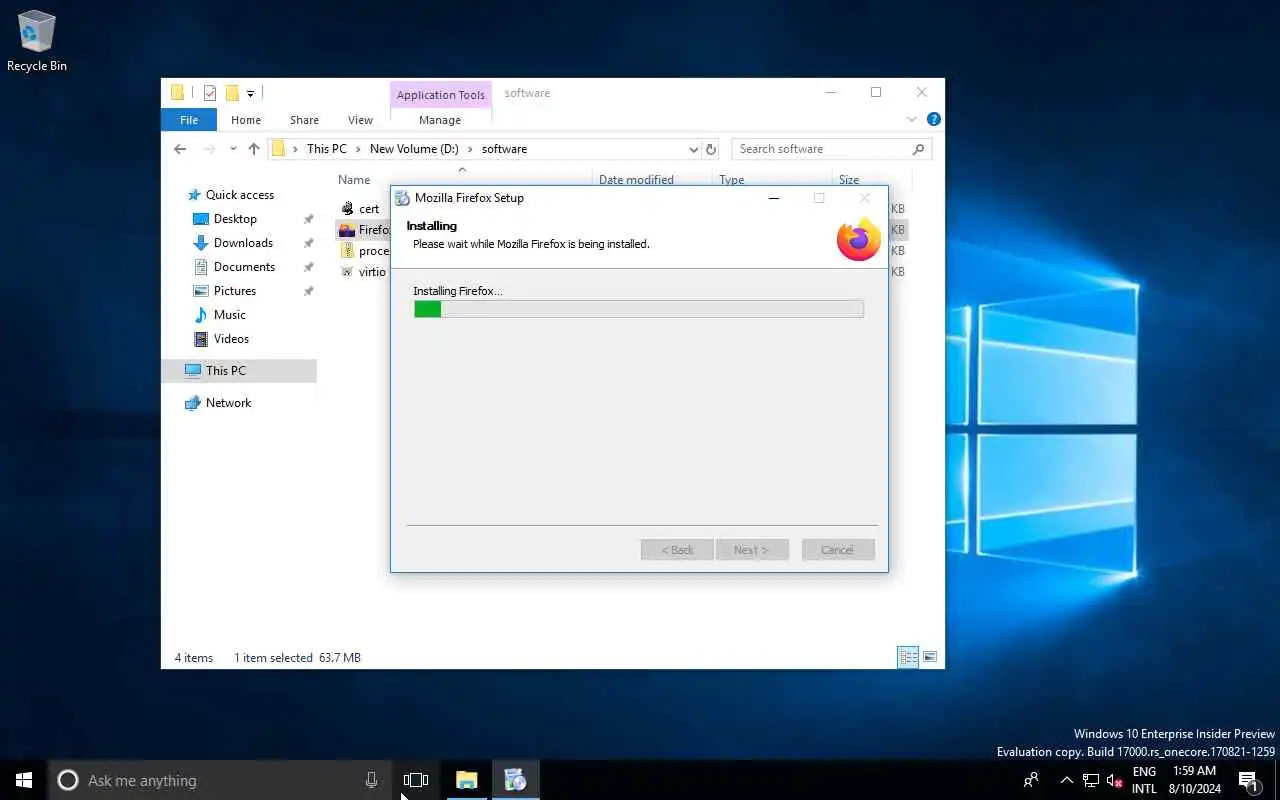Open Task View on the taskbar
Screen dimensions: 1280x800
pyautogui.click(x=416, y=780)
